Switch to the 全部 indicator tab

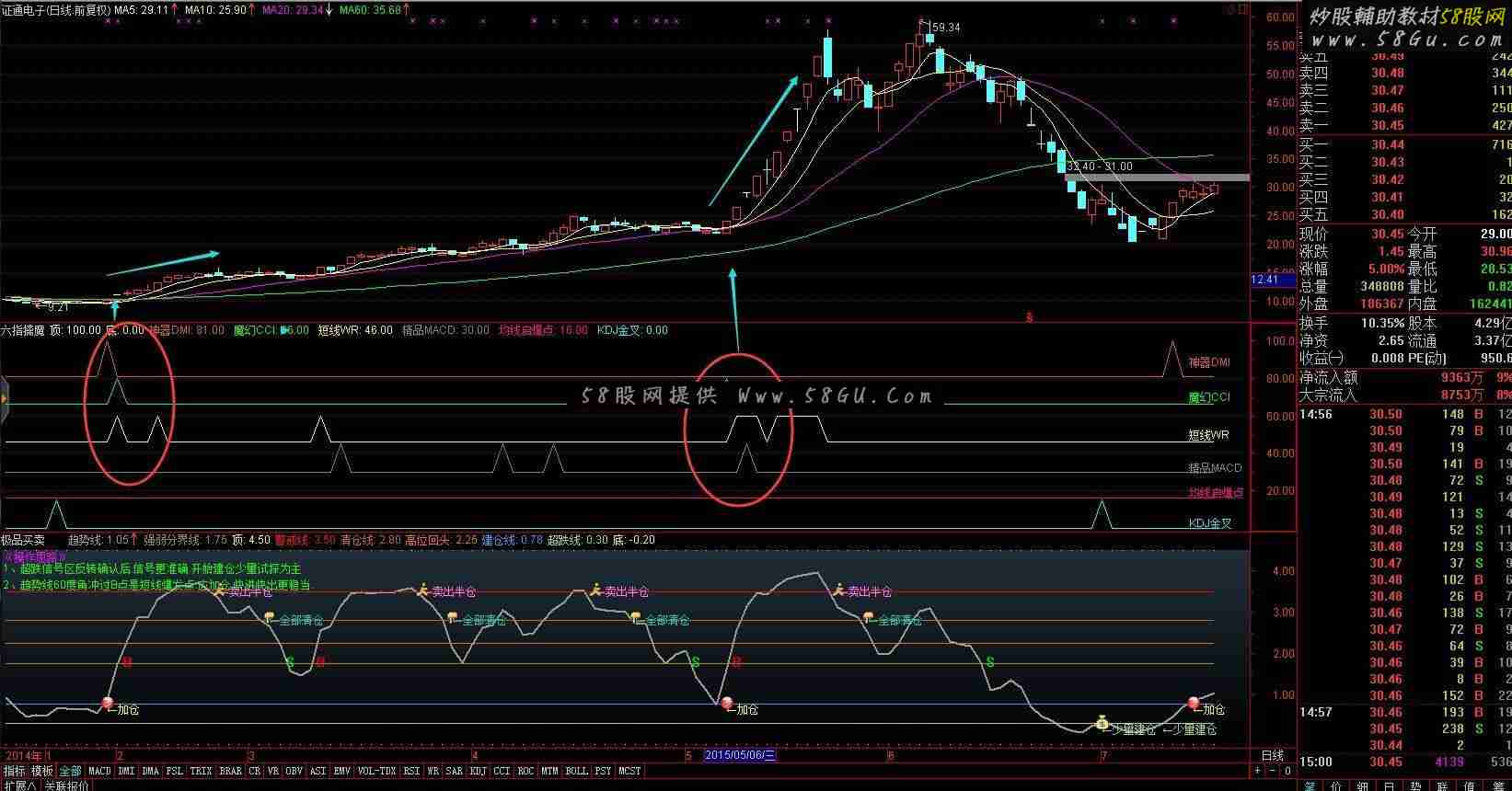coord(70,771)
